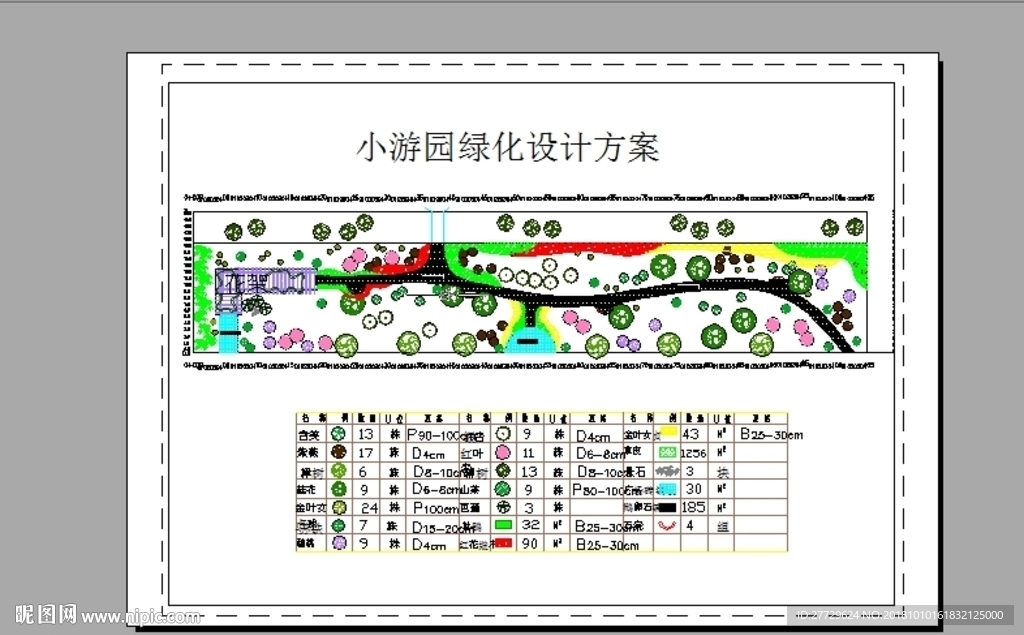This screenshot has width=1024, height=635.
Task: Click the purple plant symbol in the bottom-left legend row
Action: (x=339, y=542)
